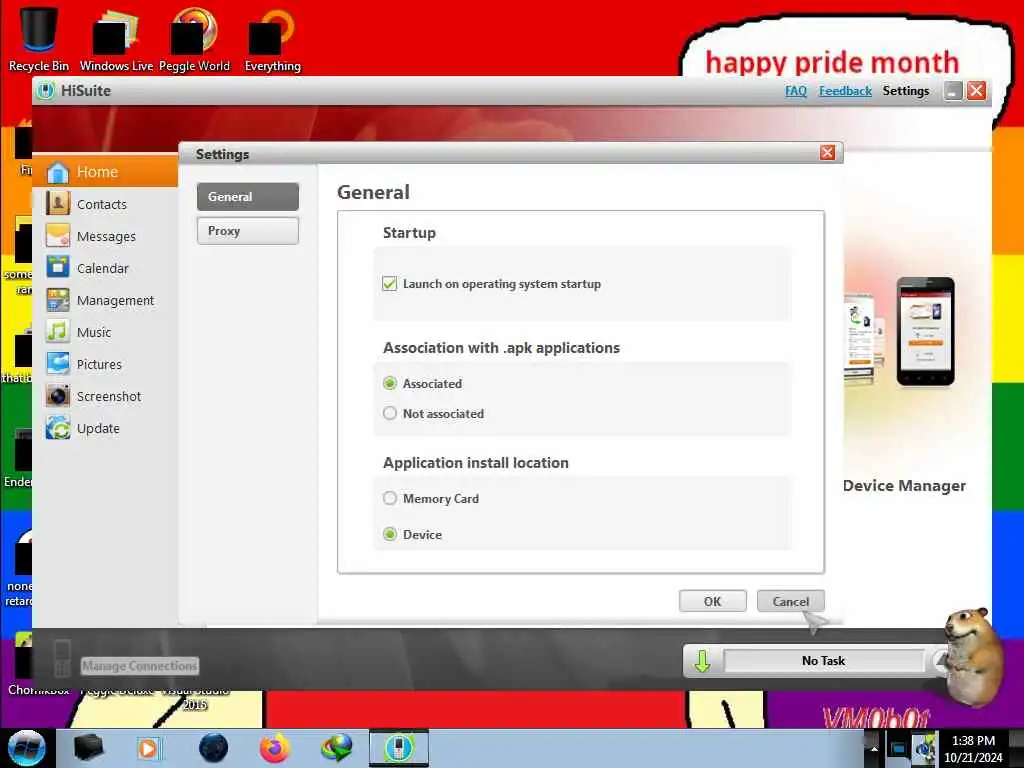
Task: Close the Settings dialog
Action: pyautogui.click(x=827, y=153)
